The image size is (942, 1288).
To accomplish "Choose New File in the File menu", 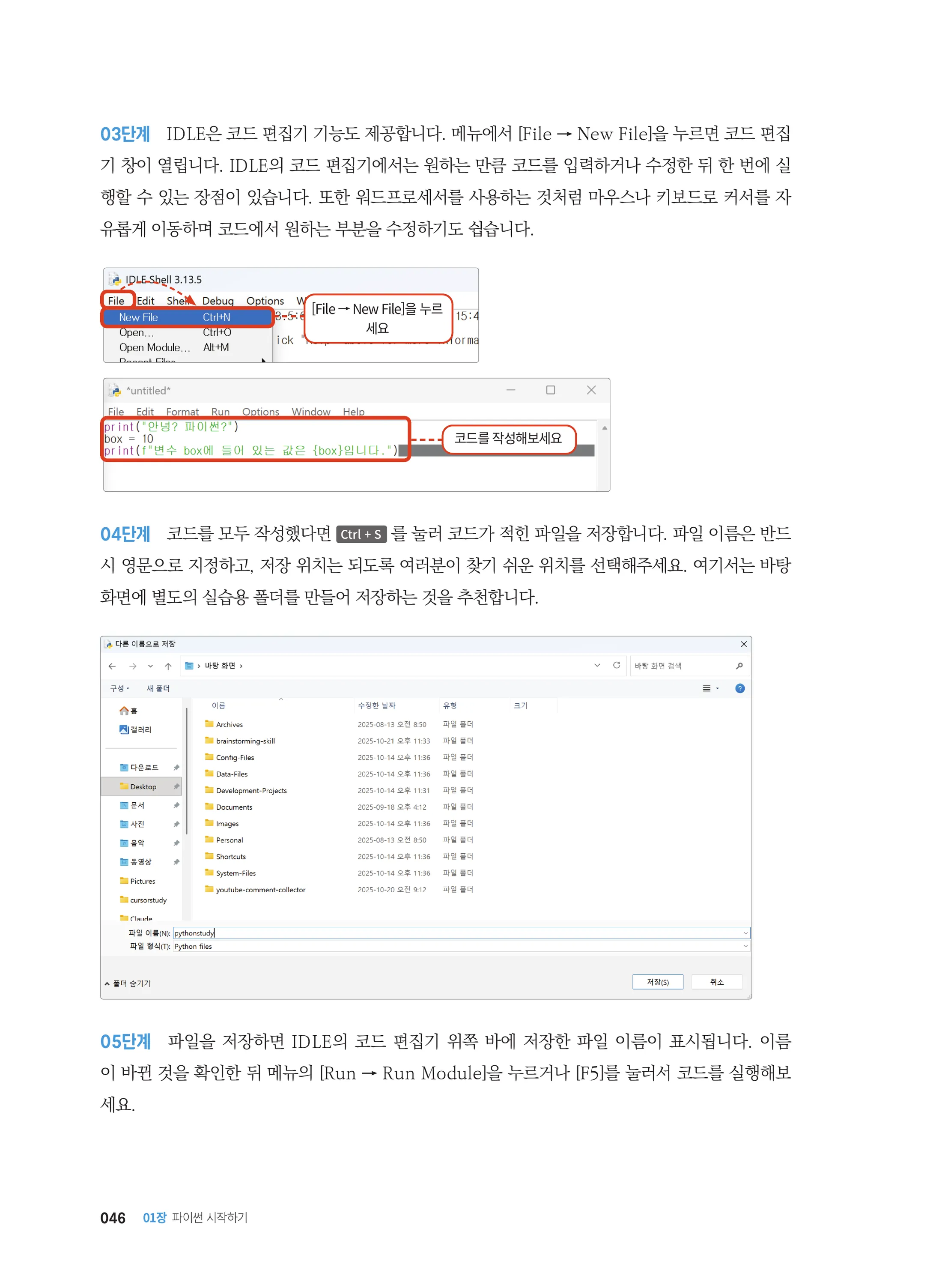I will click(x=188, y=317).
